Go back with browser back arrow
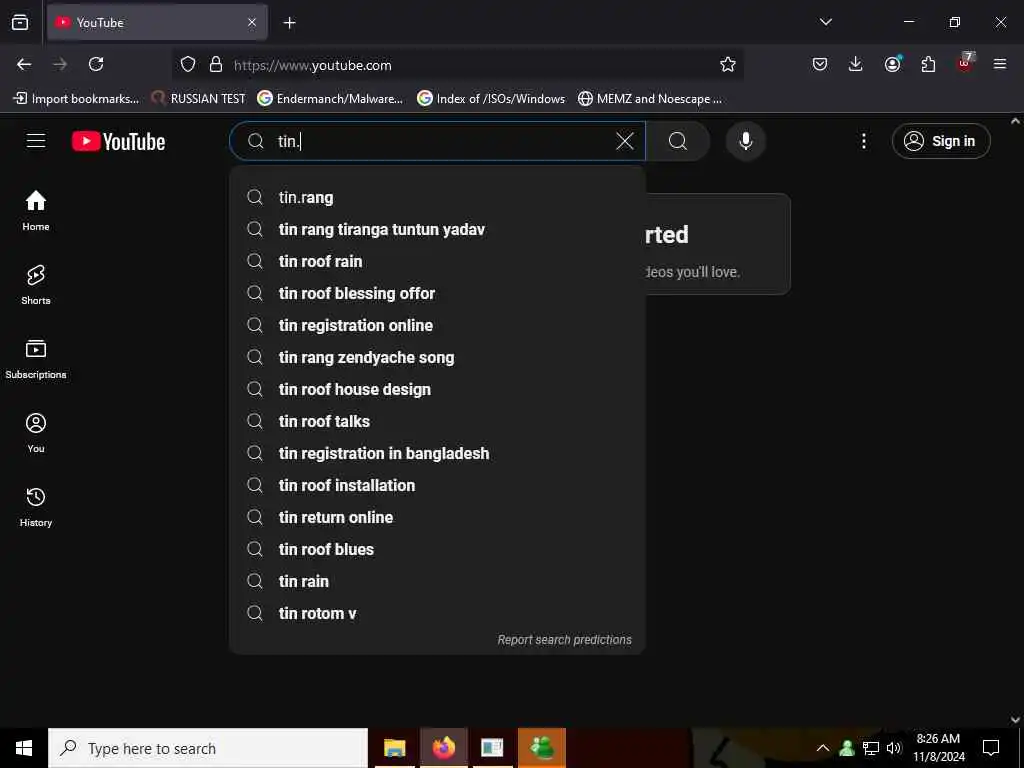The height and width of the screenshot is (768, 1024). point(24,64)
